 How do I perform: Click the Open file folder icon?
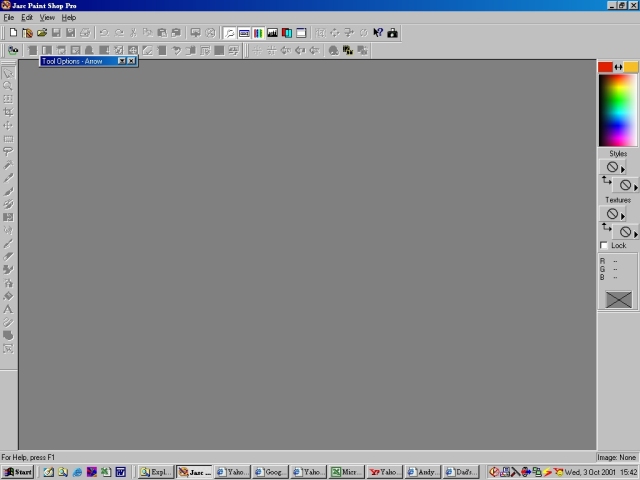pos(42,33)
